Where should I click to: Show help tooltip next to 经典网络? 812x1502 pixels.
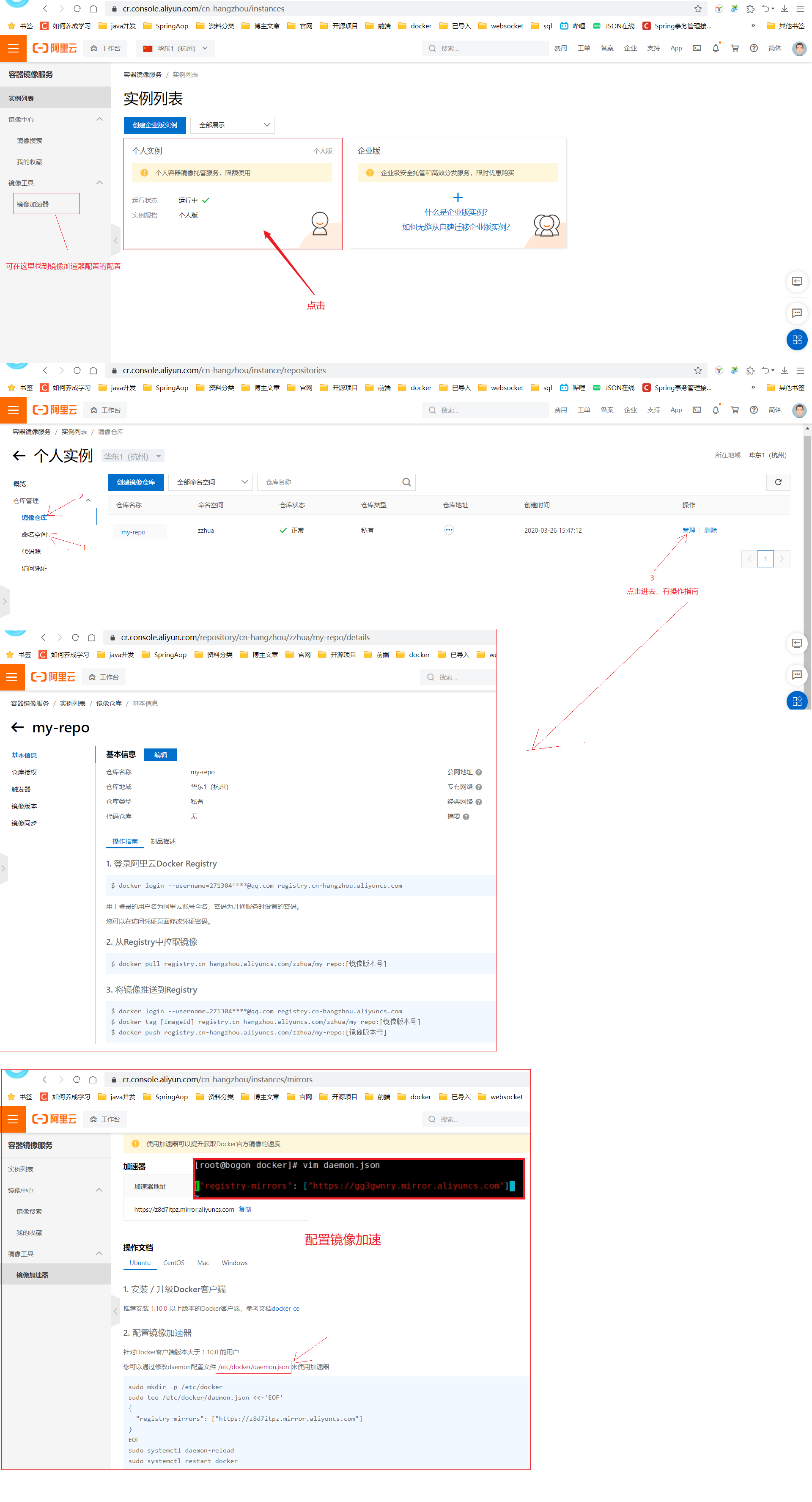point(479,802)
